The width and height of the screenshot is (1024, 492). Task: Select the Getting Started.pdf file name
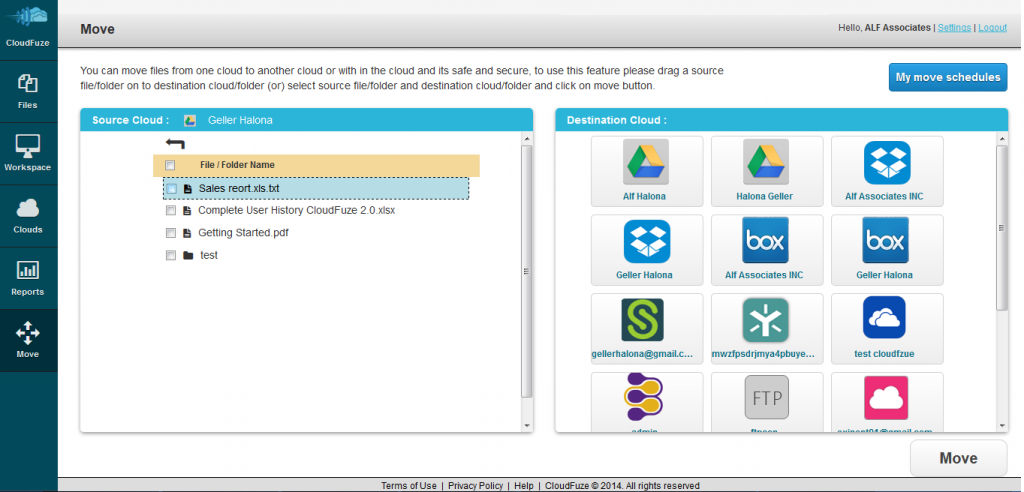click(243, 233)
